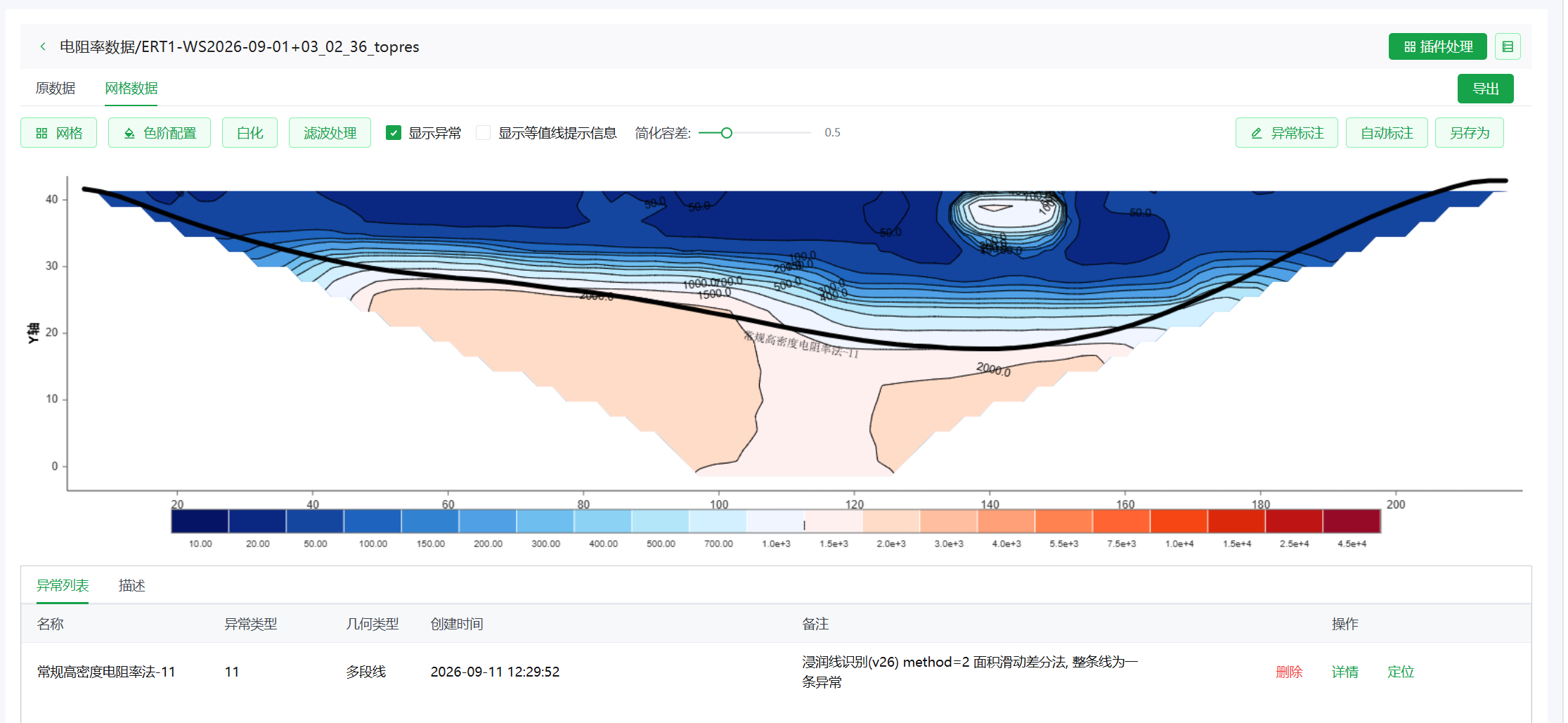Open the 描述 description tab
1568x723 pixels.
(131, 585)
